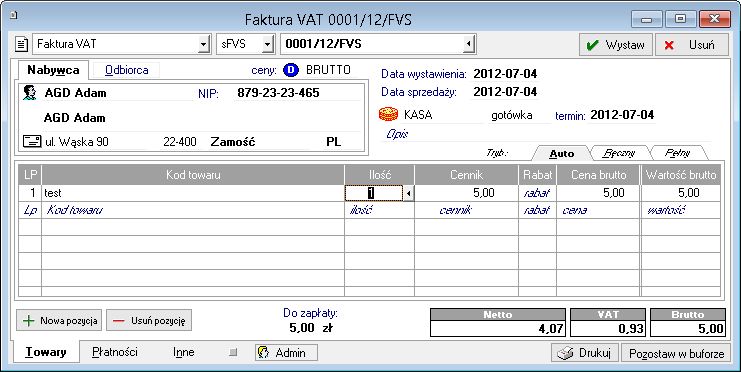Click the BRUTTO price type label
Image resolution: width=741 pixels, height=372 pixels.
coord(328,70)
